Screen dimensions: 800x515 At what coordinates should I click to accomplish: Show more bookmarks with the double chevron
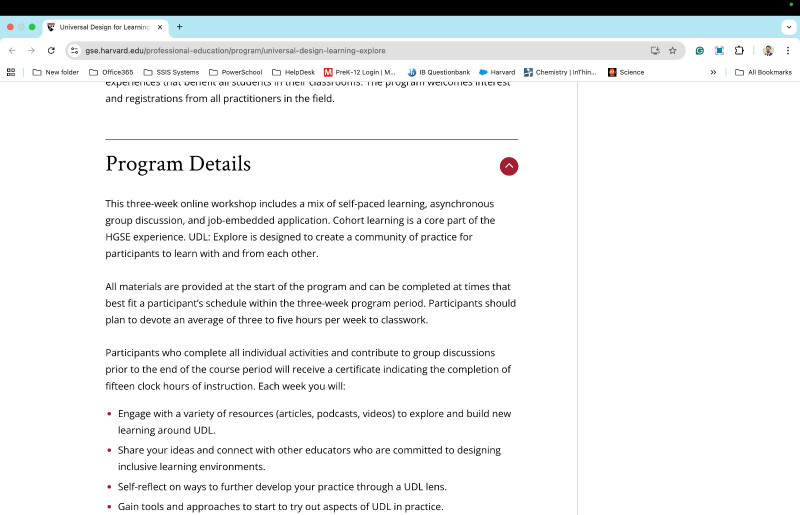point(713,72)
